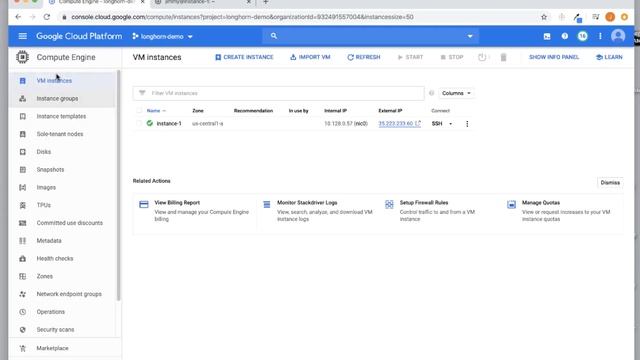Open more actions menu for instance-1

tap(467, 124)
